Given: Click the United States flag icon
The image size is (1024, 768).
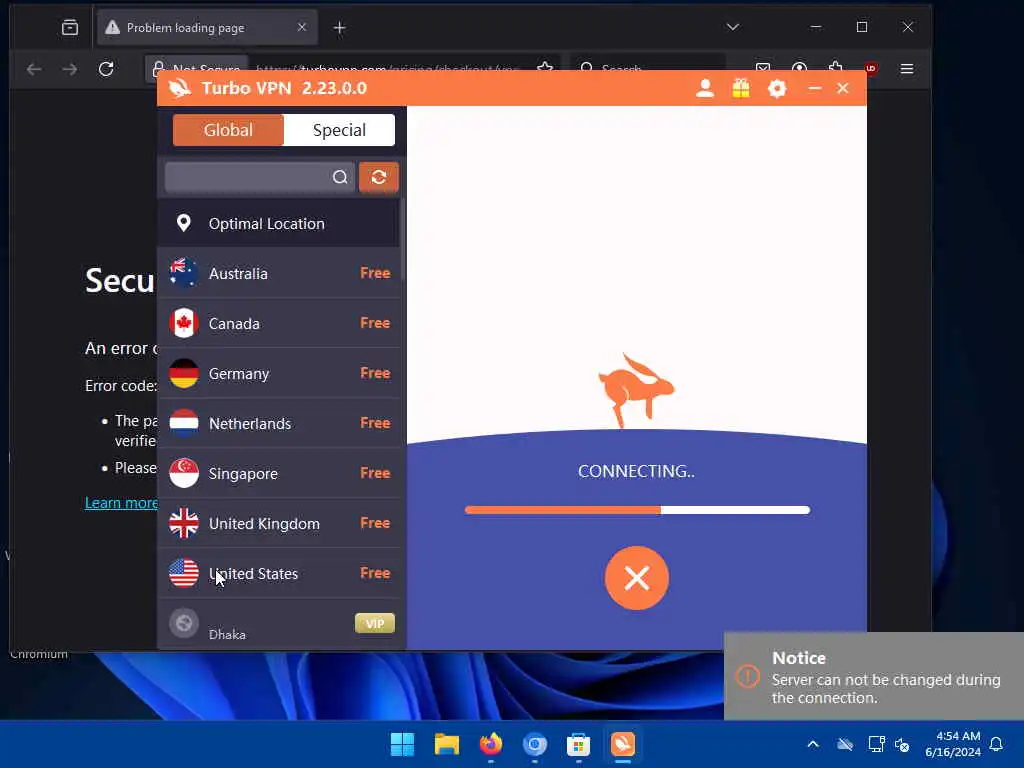Looking at the screenshot, I should tap(184, 573).
